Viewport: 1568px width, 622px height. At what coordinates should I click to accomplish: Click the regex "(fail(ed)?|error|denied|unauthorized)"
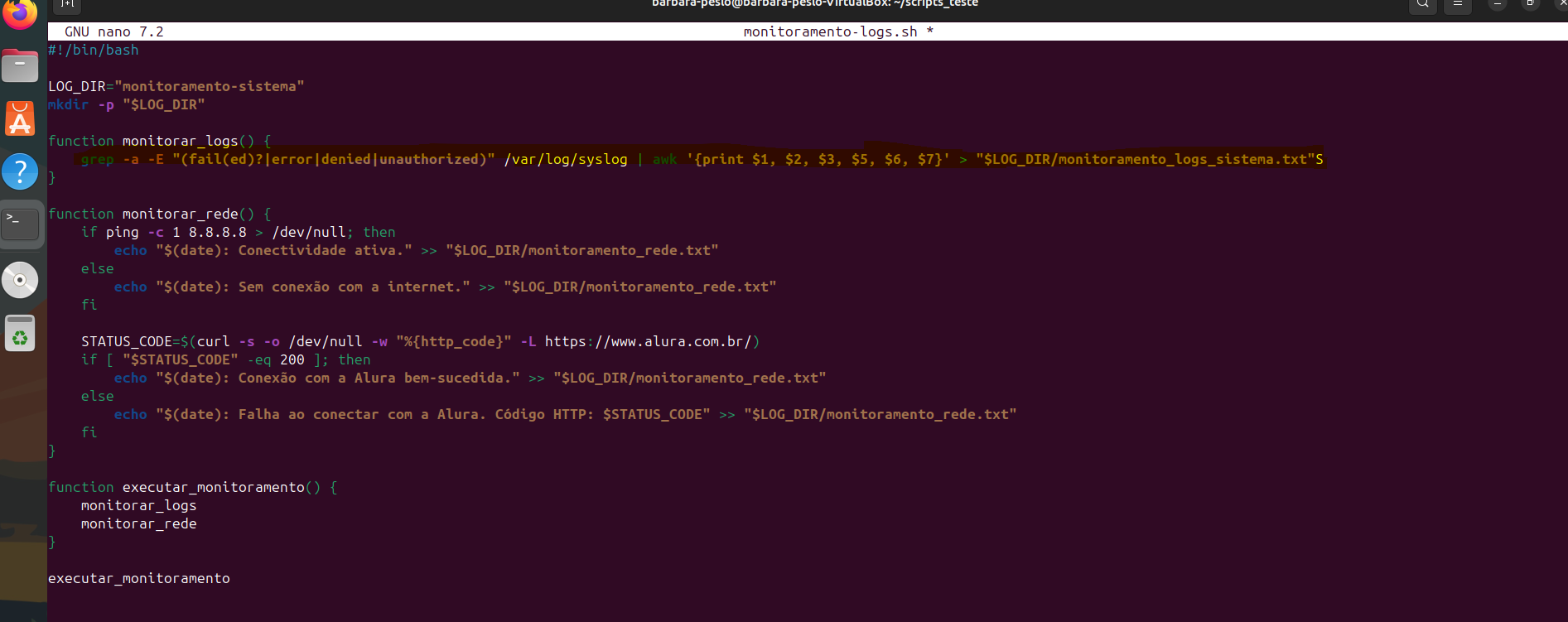(x=334, y=159)
